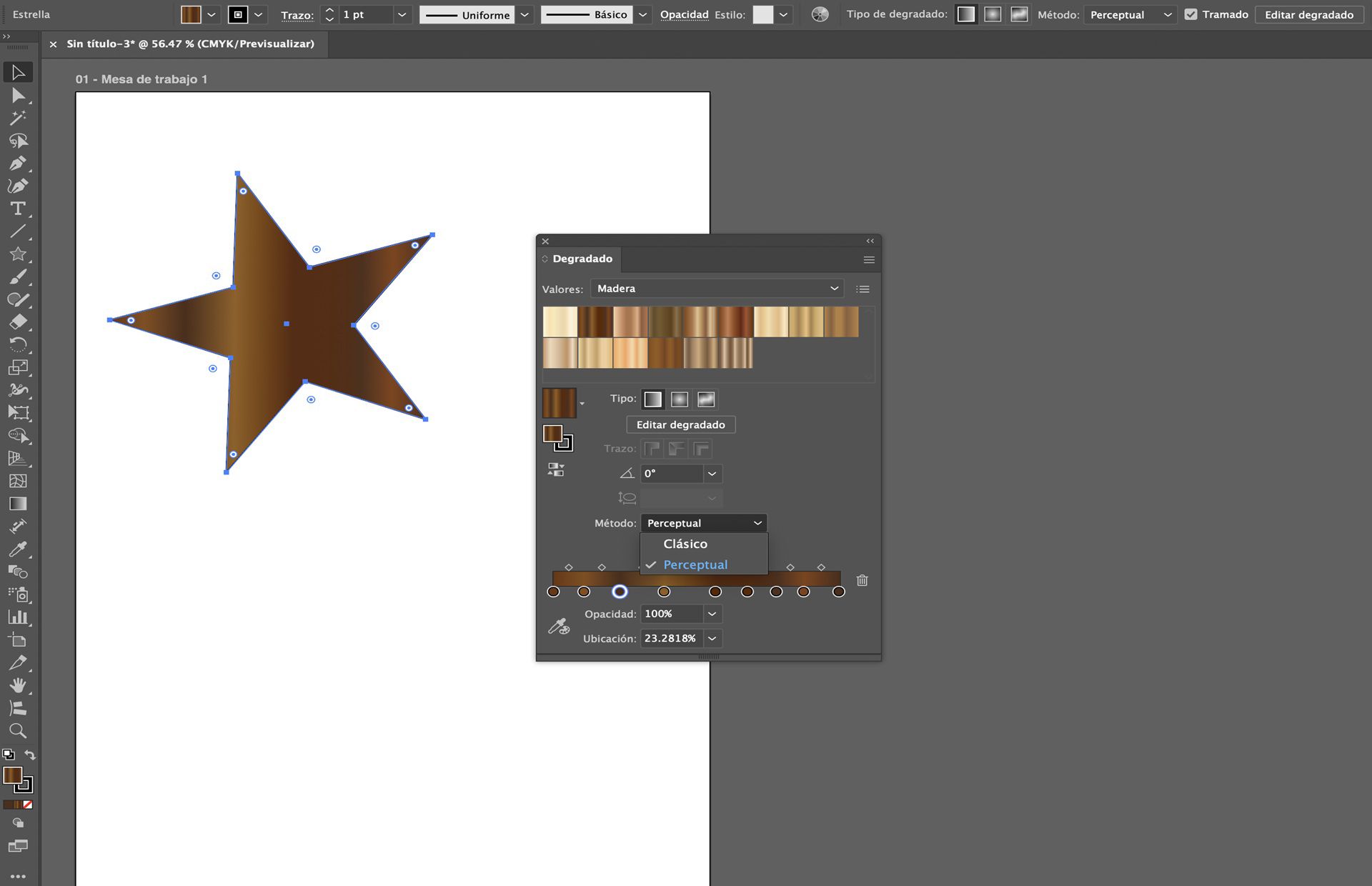1372x886 pixels.
Task: Click the trash icon to delete gradient stop
Action: coord(861,581)
